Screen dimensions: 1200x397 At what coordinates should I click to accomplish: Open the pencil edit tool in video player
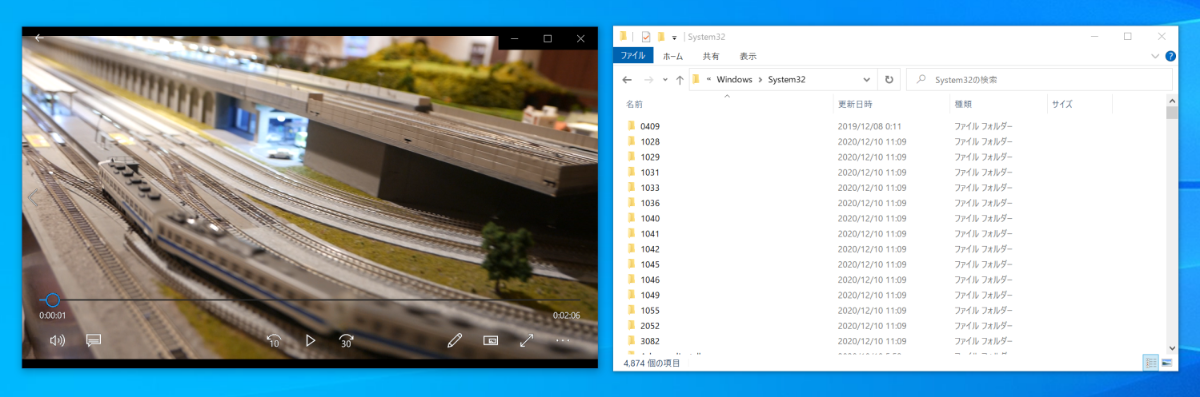(455, 340)
